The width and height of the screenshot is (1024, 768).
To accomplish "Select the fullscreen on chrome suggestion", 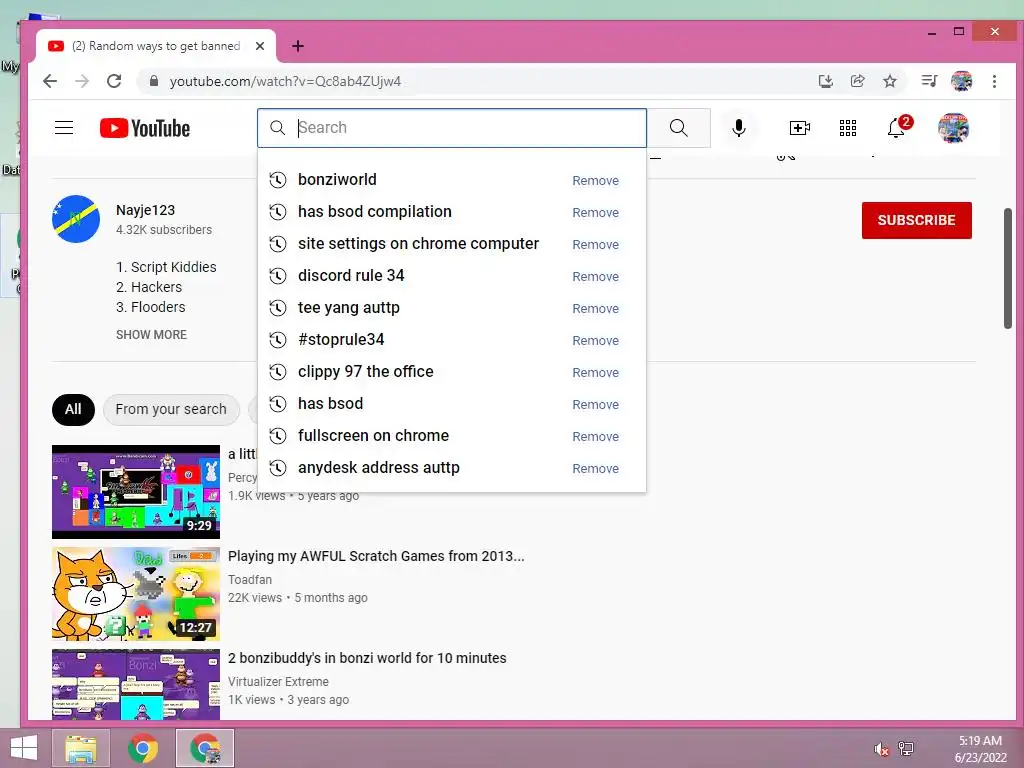I will 452,436.
